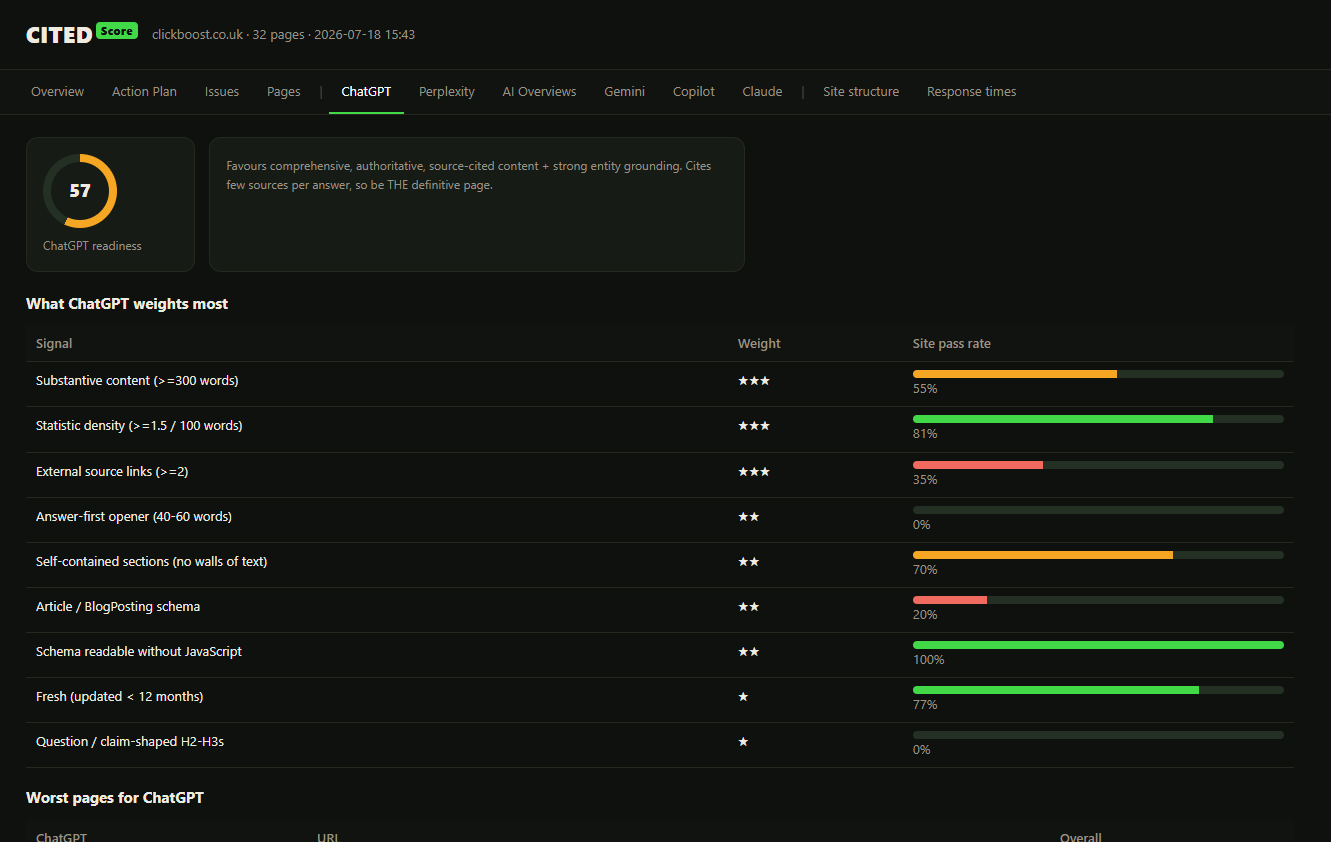Open the AI Overviews tab
1331x842 pixels.
pyautogui.click(x=539, y=91)
